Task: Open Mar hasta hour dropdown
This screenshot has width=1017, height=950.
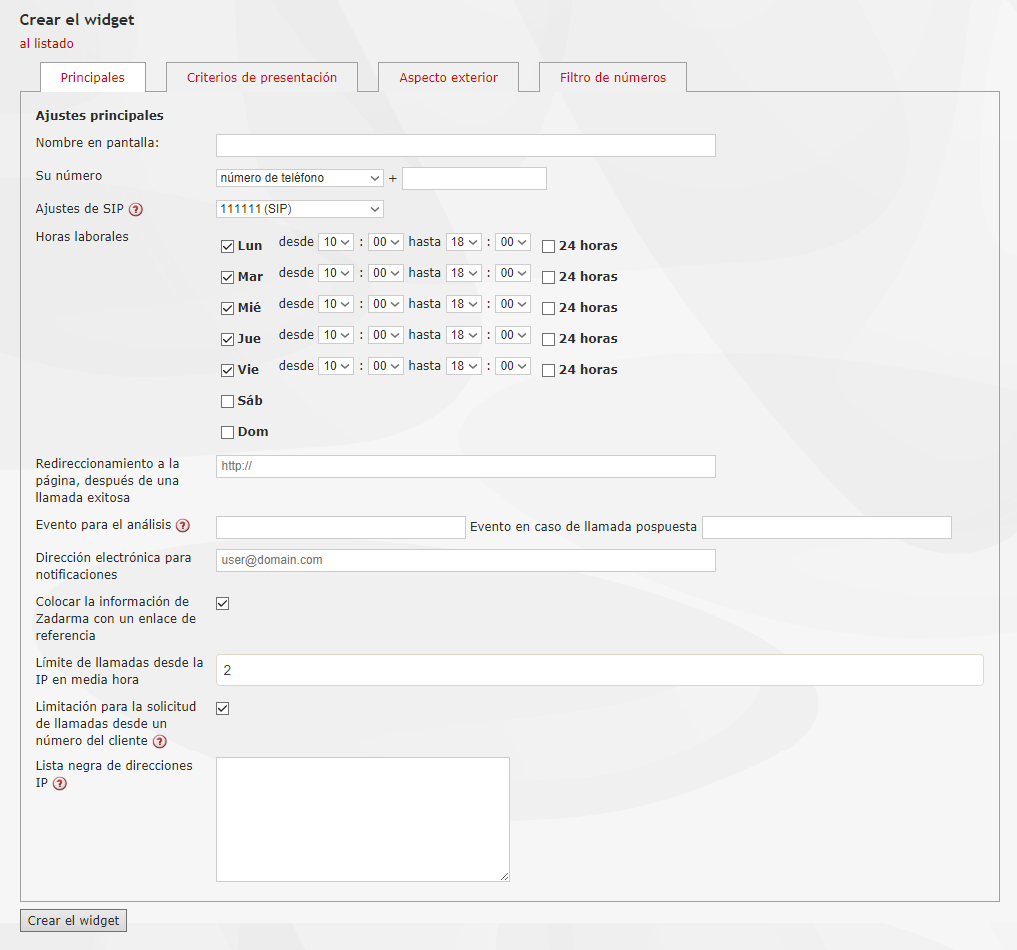Action: tap(464, 273)
